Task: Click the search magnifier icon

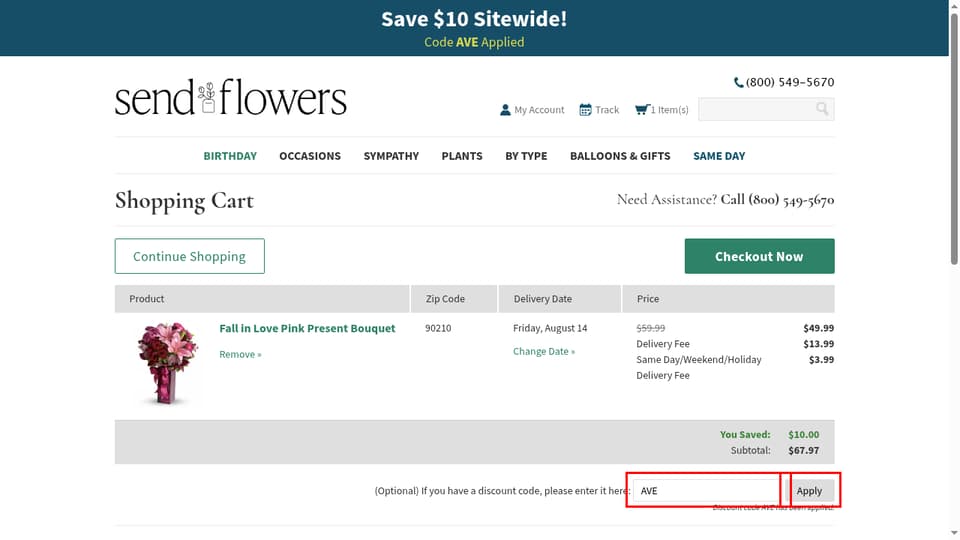Action: (822, 109)
